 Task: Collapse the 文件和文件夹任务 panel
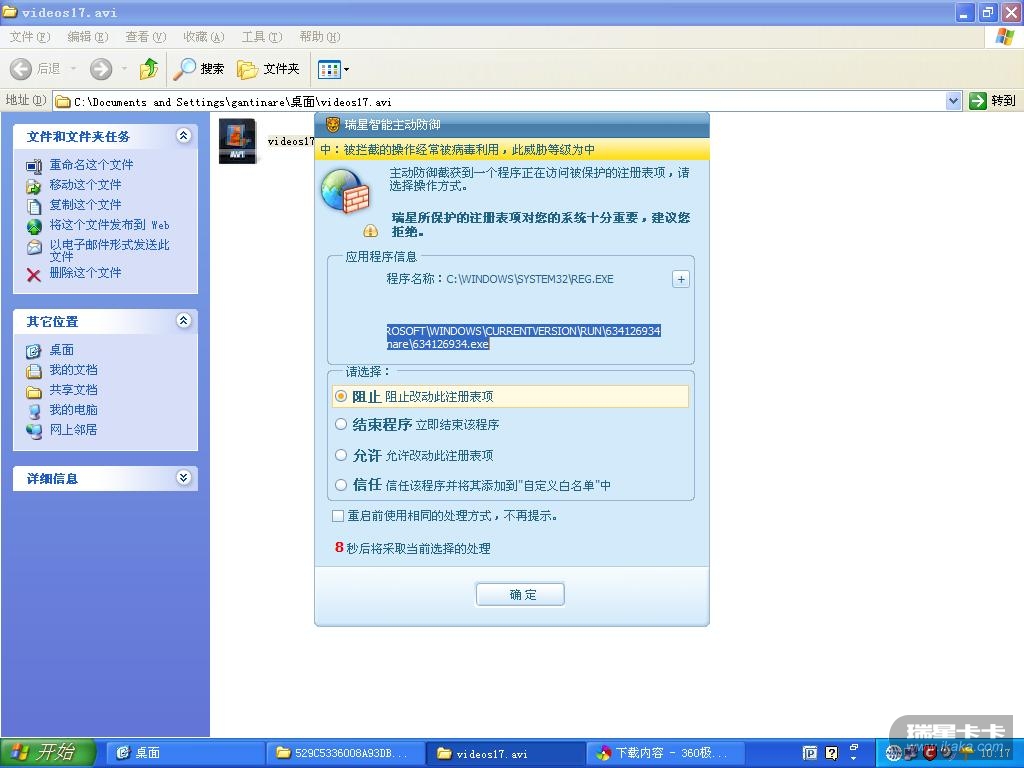184,135
